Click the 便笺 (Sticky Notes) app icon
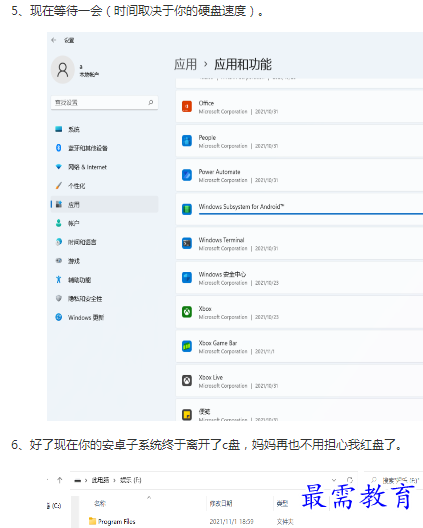Image resolution: width=423 pixels, height=528 pixels. click(187, 415)
